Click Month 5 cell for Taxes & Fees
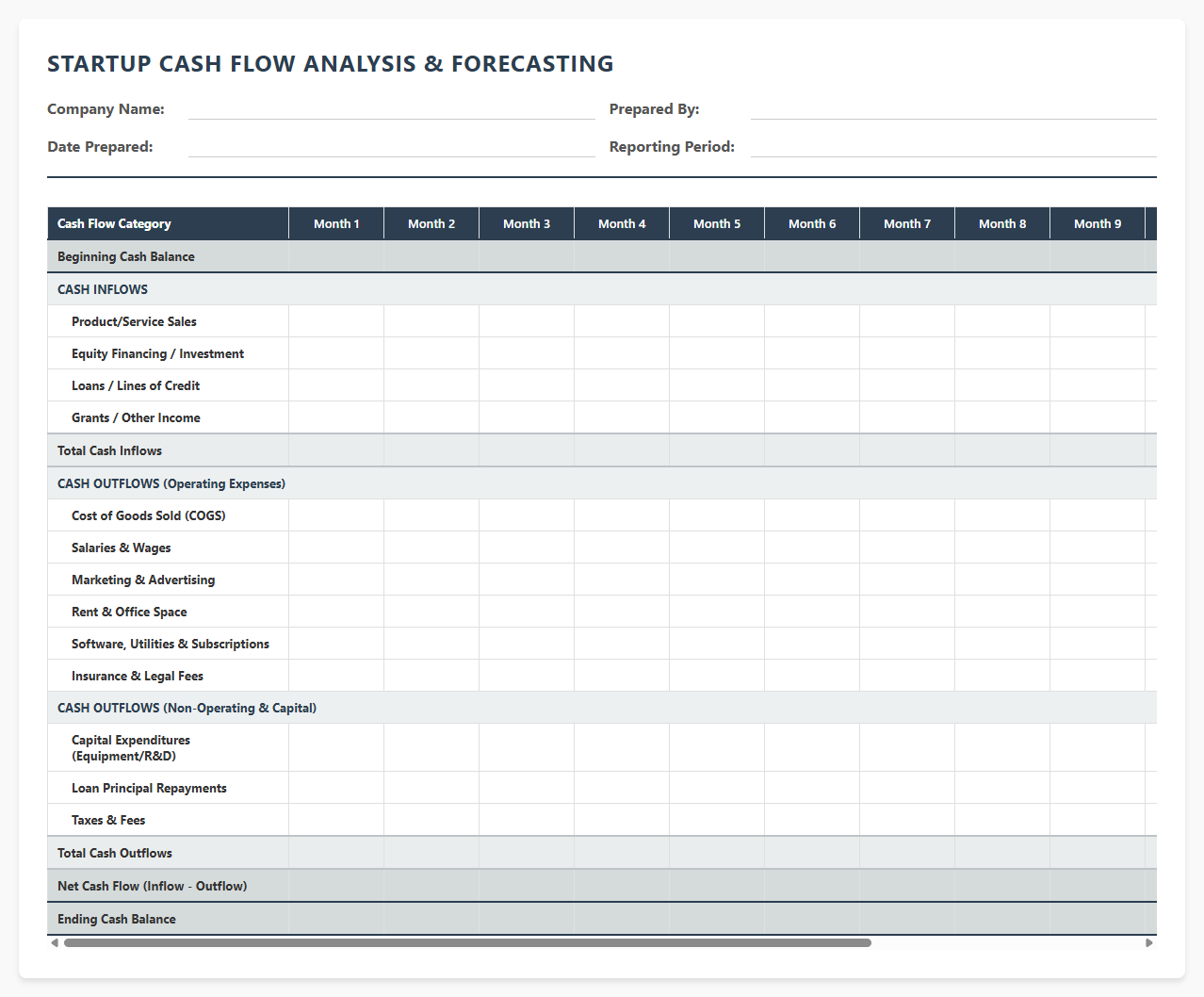Screen dimensions: 1204x997 pos(717,820)
